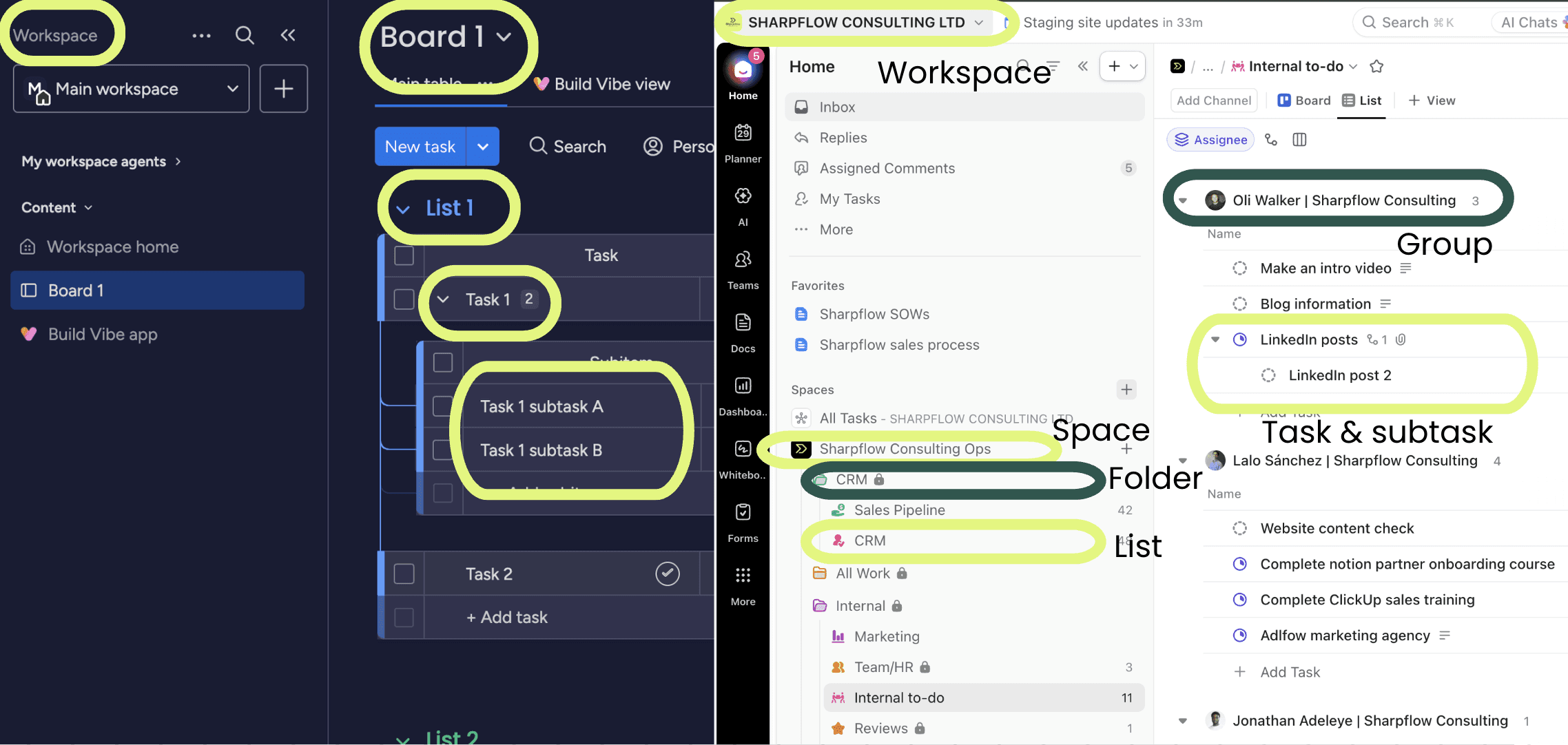Tick the checkbox for Task 2

pos(404,574)
